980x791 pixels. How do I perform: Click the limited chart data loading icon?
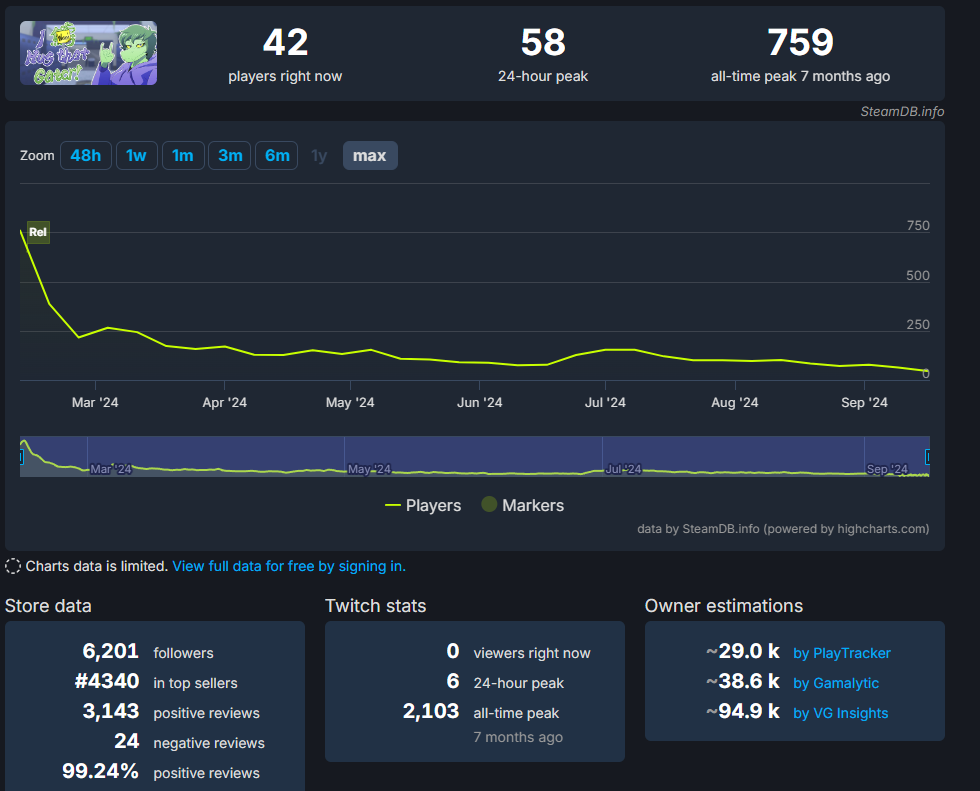(x=13, y=566)
